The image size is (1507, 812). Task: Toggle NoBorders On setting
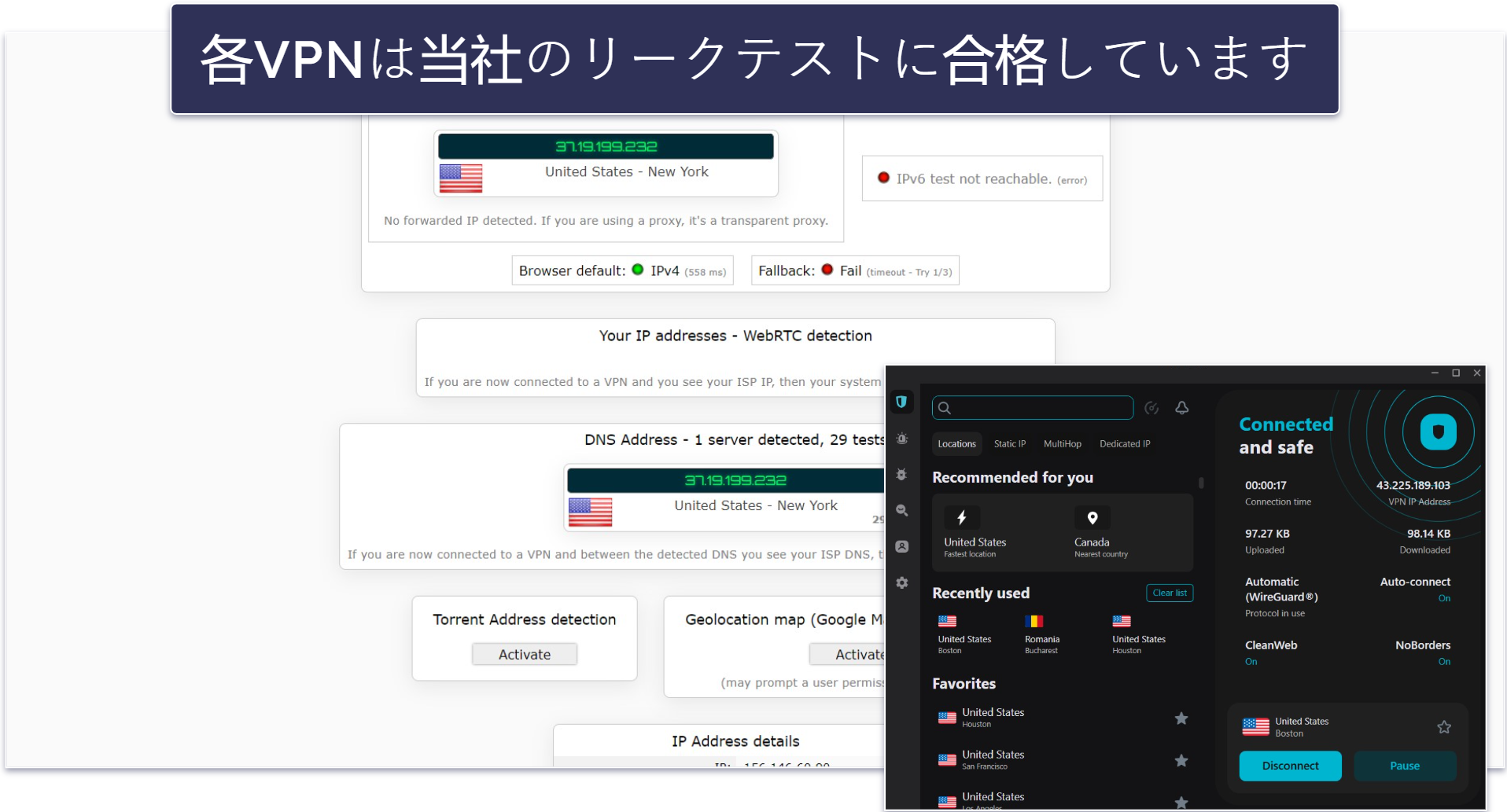[x=1444, y=662]
